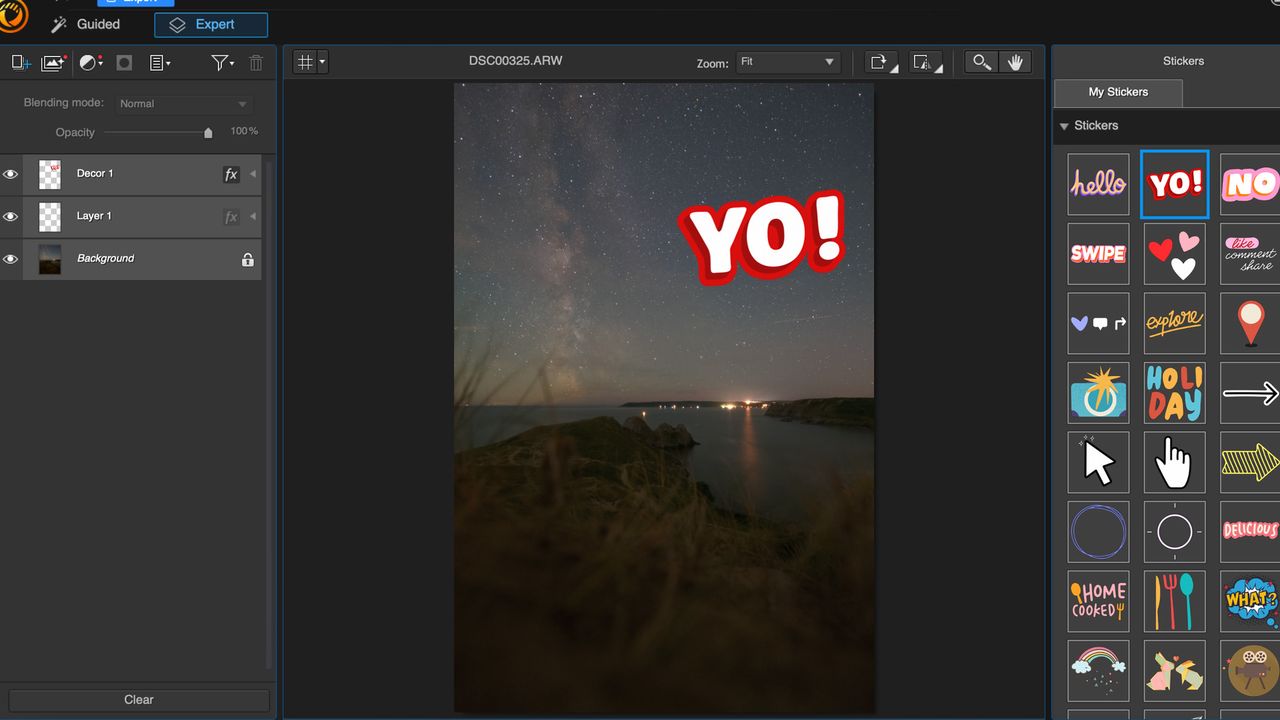The width and height of the screenshot is (1280, 720).
Task: Click the fx icon on Decor 1 layer
Action: (x=231, y=174)
